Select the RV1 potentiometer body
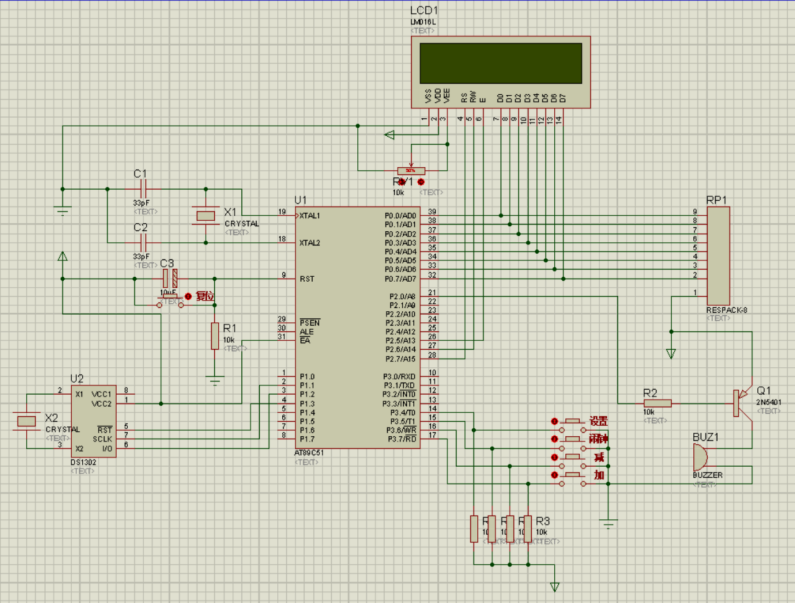Viewport: 795px width, 603px height. [x=411, y=170]
